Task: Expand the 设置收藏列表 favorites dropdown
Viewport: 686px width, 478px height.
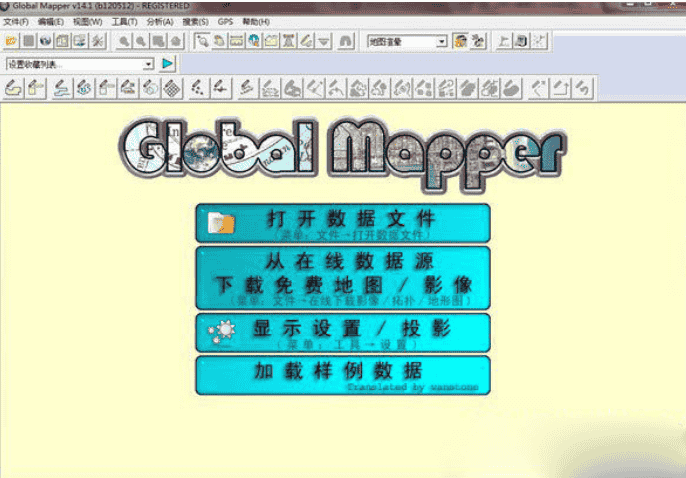Action: point(149,64)
